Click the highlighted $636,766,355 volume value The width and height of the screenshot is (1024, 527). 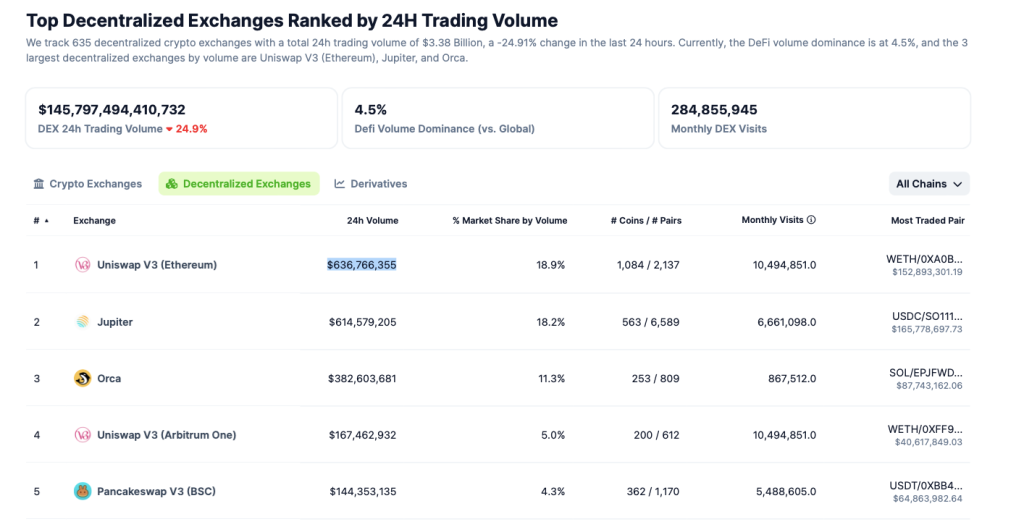(362, 264)
